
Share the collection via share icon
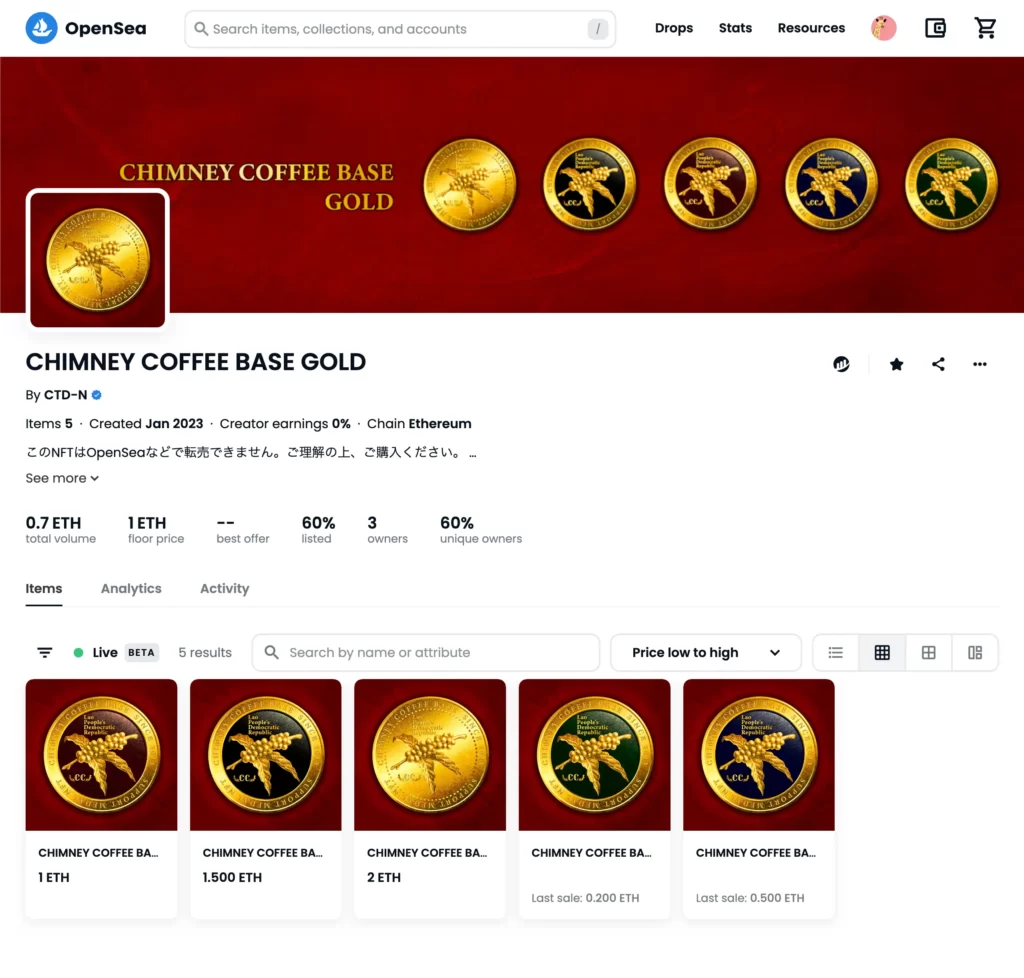[938, 364]
